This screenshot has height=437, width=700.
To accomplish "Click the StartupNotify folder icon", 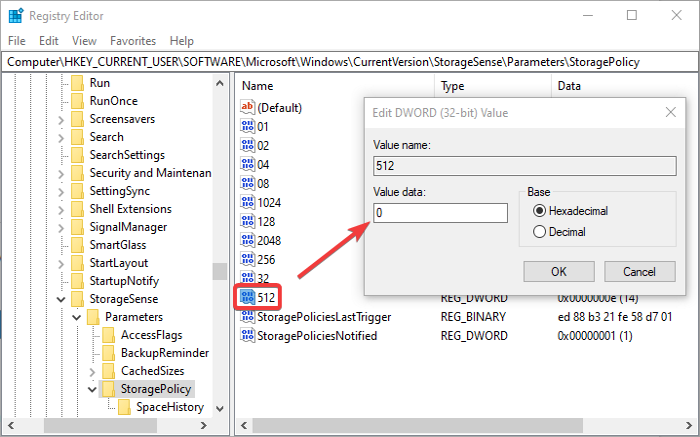I will (78, 281).
